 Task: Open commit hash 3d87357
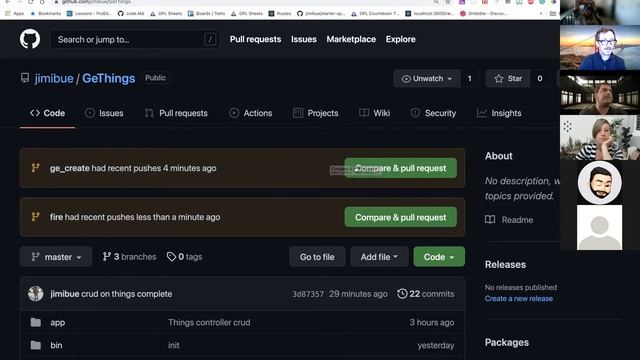(308, 294)
